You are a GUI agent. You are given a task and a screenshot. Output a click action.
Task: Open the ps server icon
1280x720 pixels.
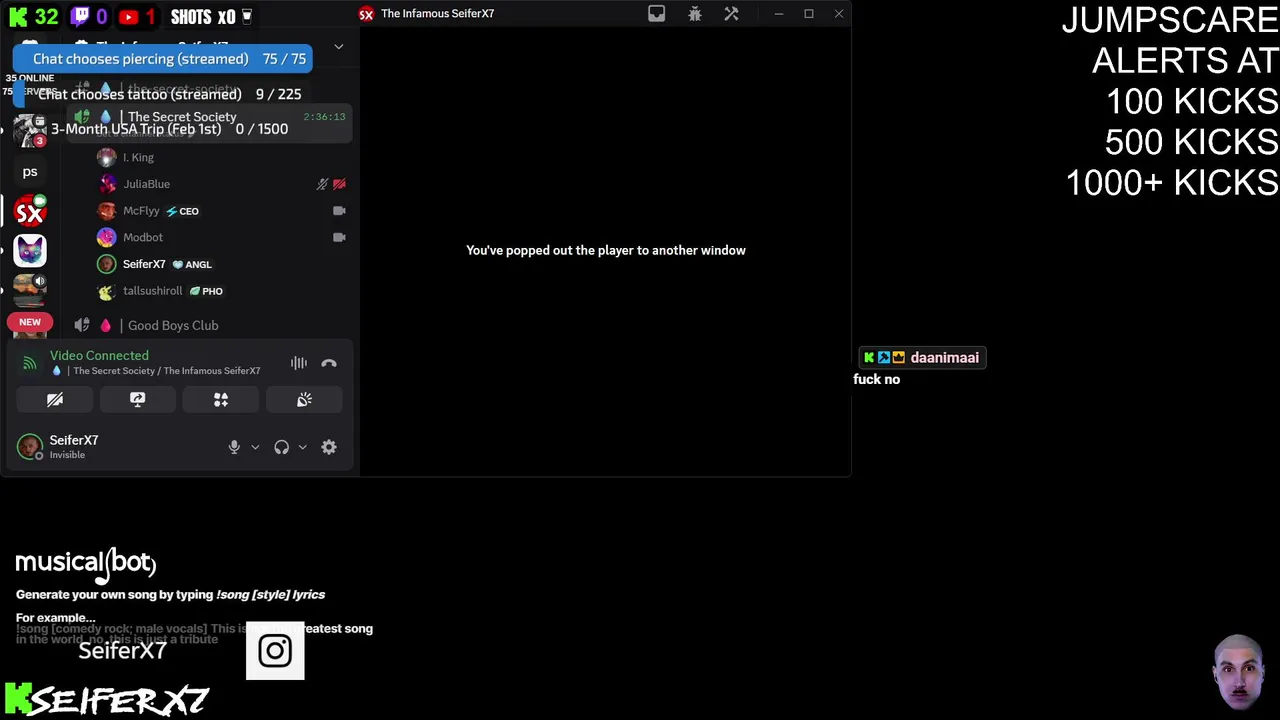pos(30,171)
